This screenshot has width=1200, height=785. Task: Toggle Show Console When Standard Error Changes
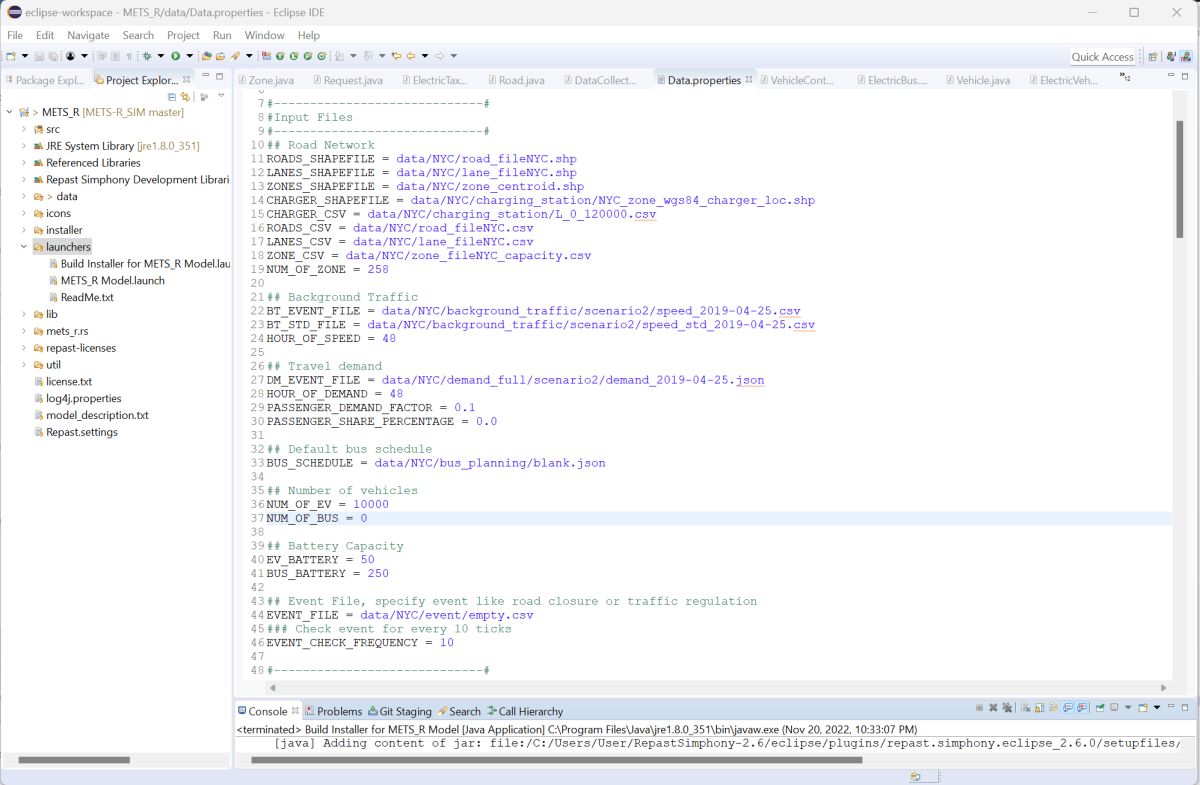click(x=1082, y=708)
